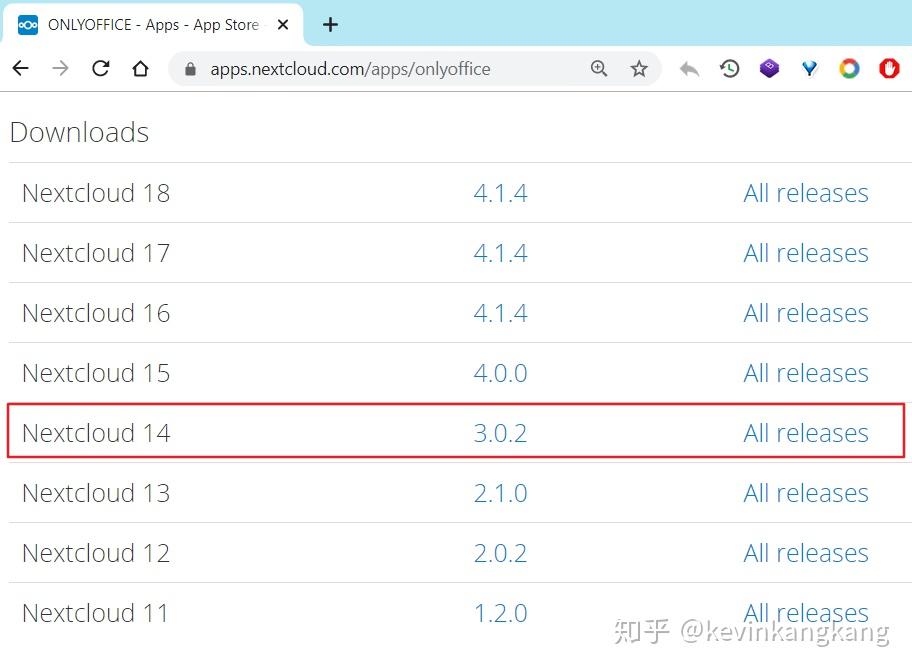Download version 4.1.4 for Nextcloud 18
Viewport: 912px width, 672px height.
pyautogui.click(x=500, y=192)
